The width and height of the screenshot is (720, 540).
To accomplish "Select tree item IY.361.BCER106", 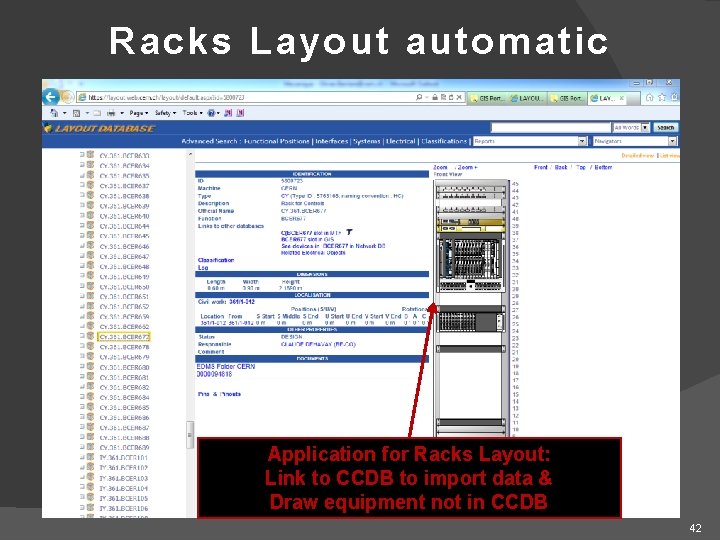I will (x=124, y=508).
